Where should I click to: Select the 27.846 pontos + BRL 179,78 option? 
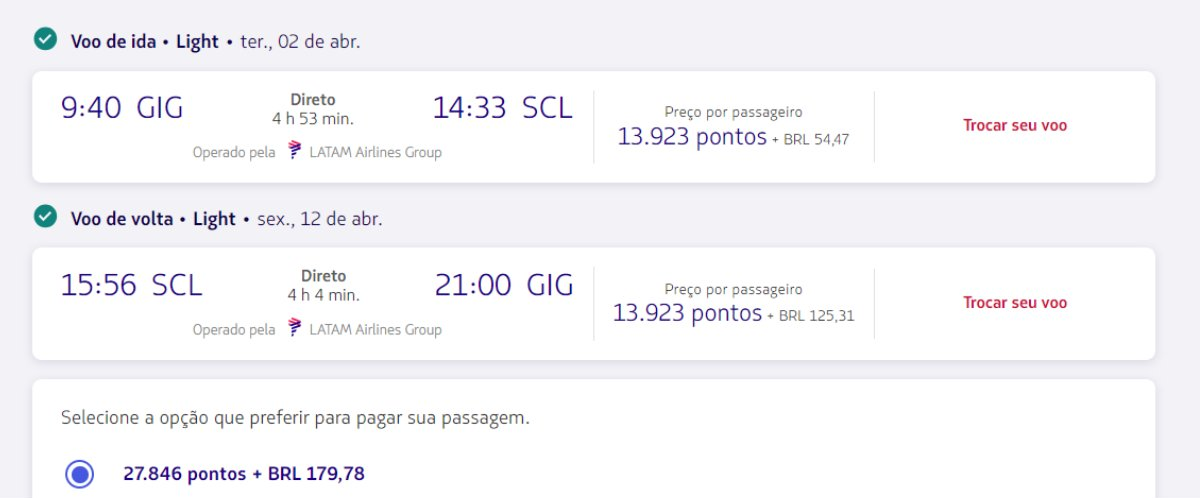tap(79, 474)
